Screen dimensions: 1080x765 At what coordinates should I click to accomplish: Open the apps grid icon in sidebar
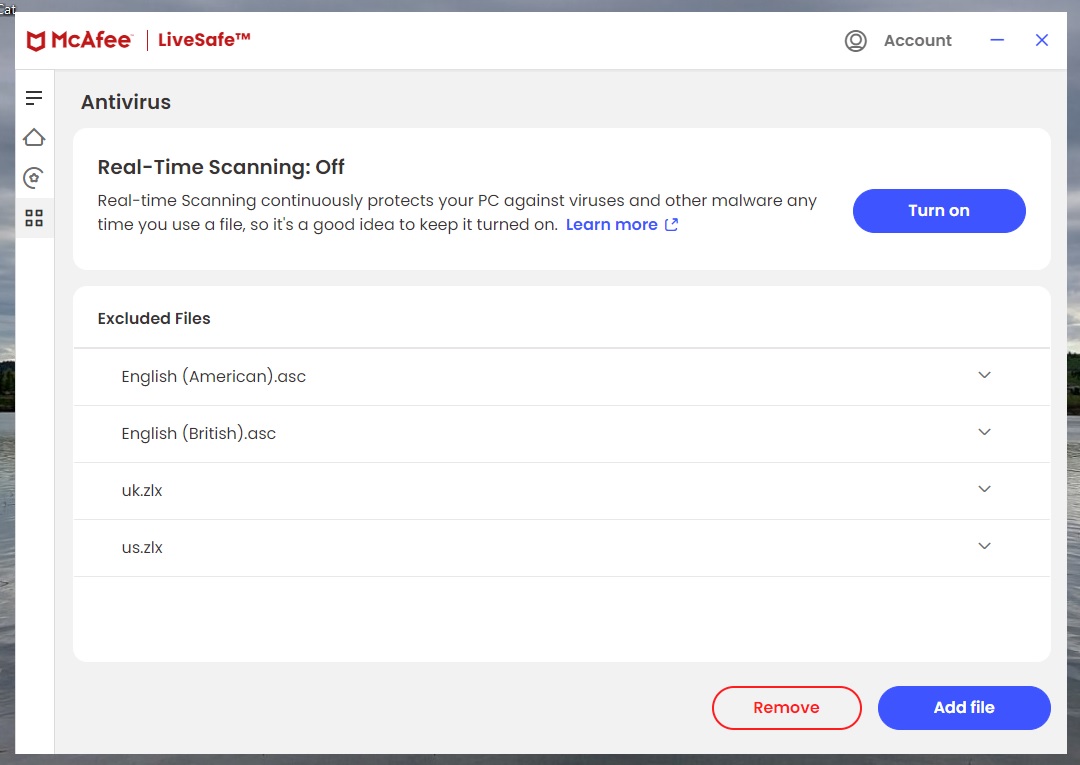34,218
